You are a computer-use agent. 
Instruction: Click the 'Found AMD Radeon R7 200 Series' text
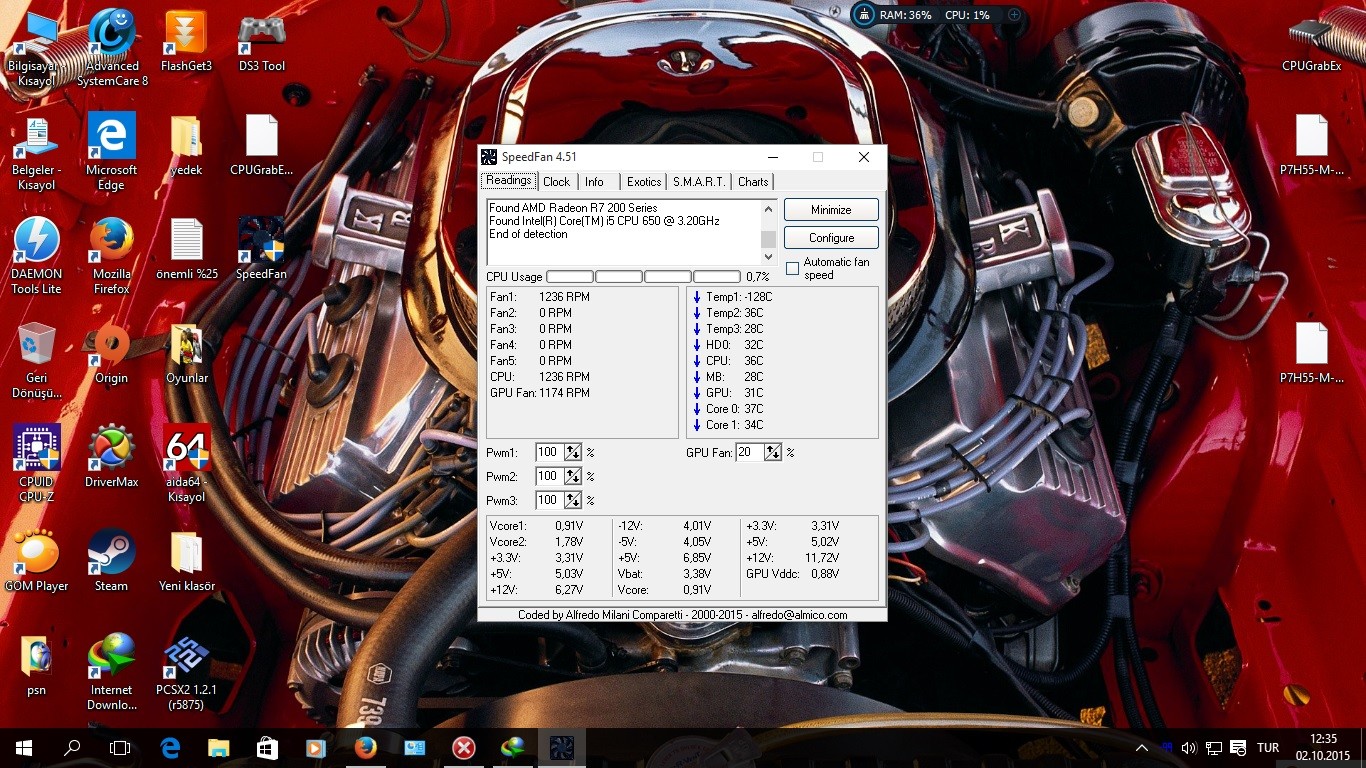click(573, 208)
